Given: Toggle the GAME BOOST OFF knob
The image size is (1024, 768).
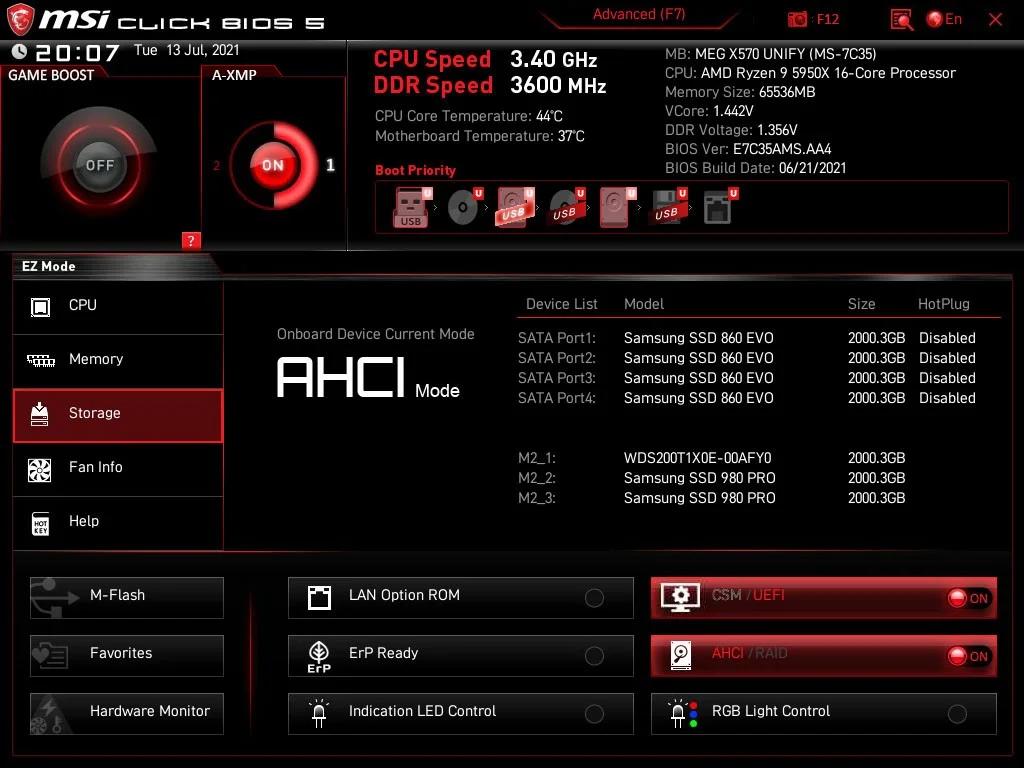Looking at the screenshot, I should (99, 165).
